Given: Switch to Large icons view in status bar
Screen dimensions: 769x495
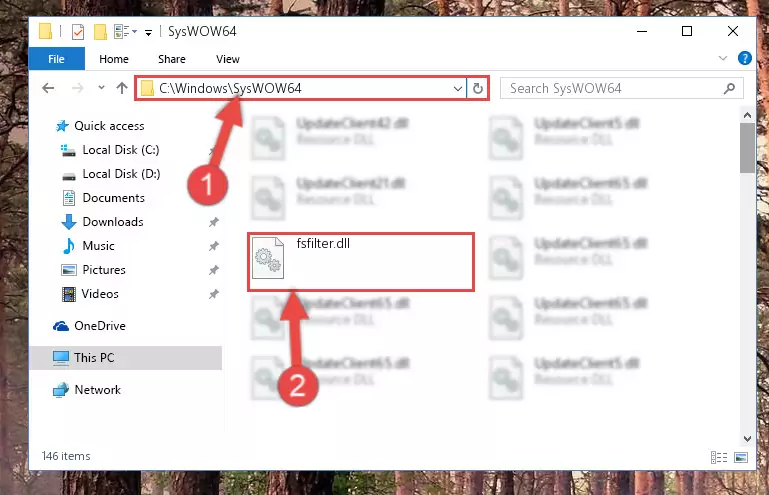Looking at the screenshot, I should click(x=741, y=458).
